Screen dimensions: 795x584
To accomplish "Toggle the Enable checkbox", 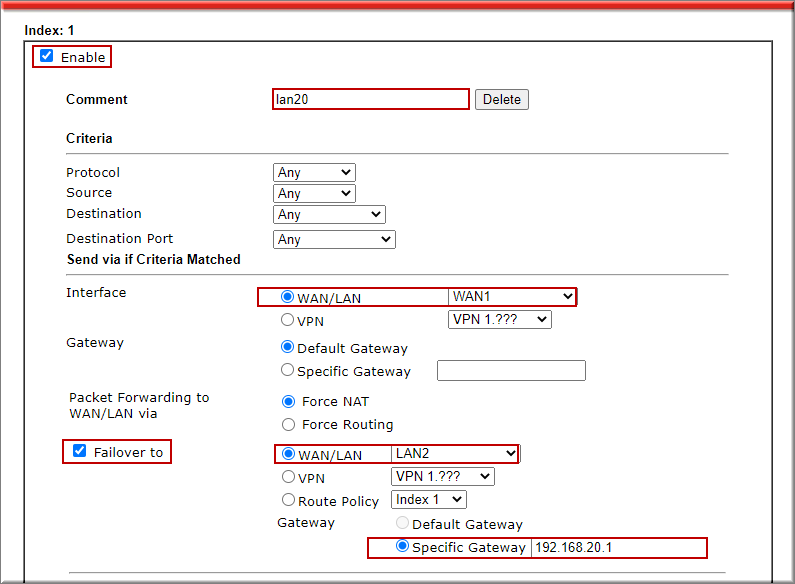I will tap(47, 57).
